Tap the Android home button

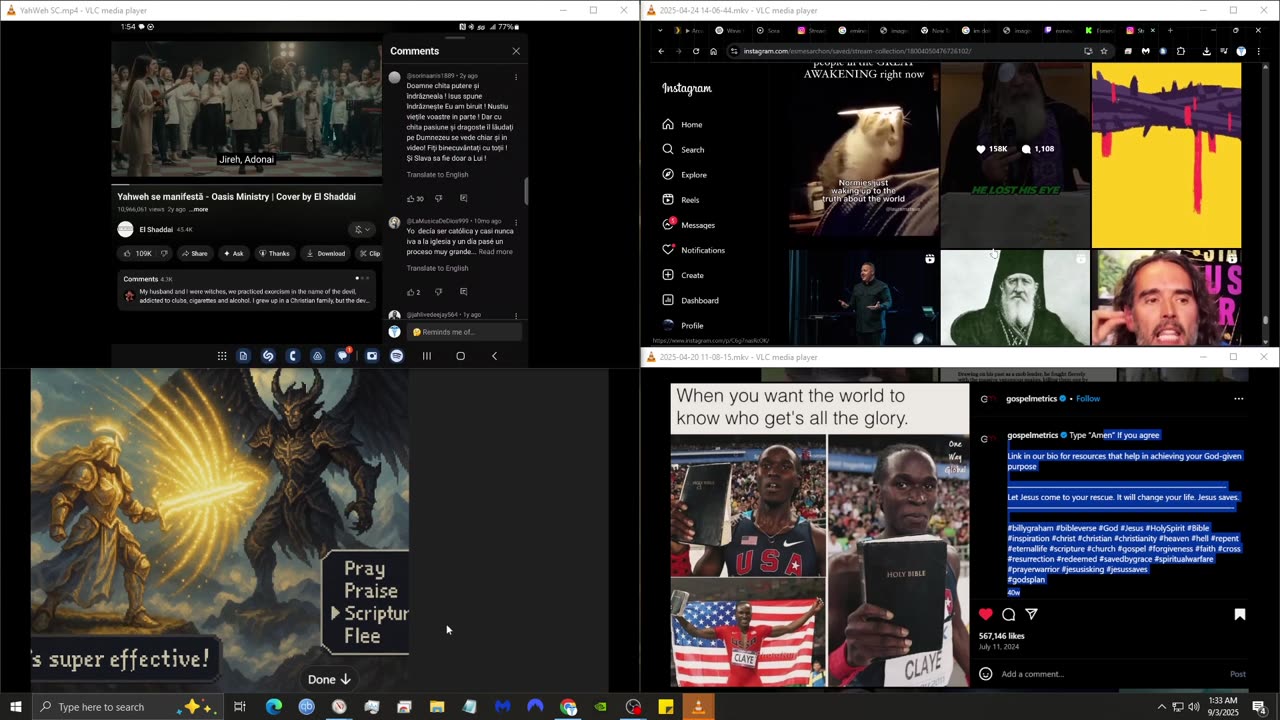pyautogui.click(x=460, y=356)
